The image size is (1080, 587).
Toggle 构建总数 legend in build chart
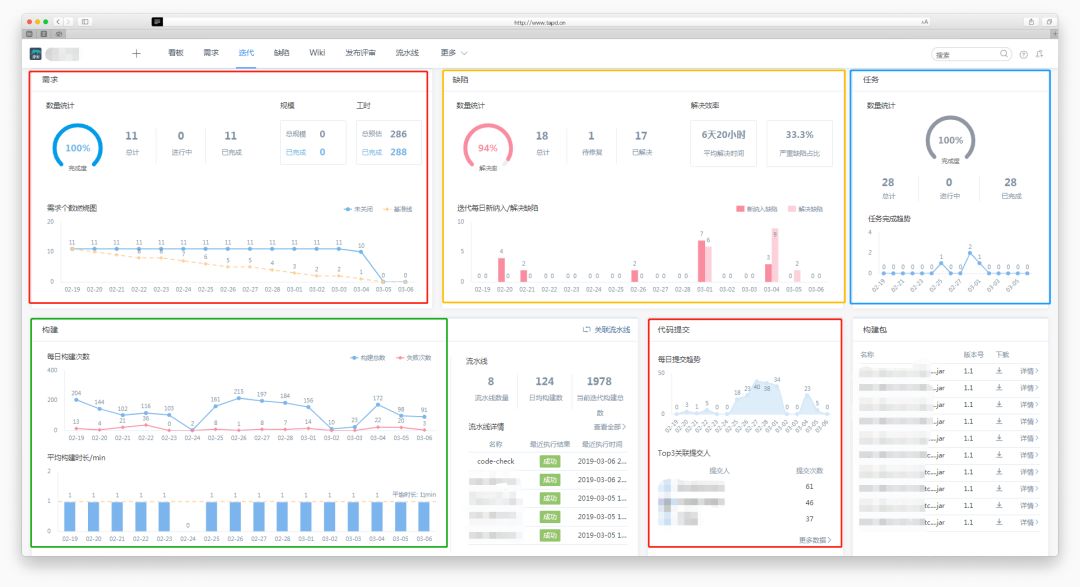click(x=368, y=358)
